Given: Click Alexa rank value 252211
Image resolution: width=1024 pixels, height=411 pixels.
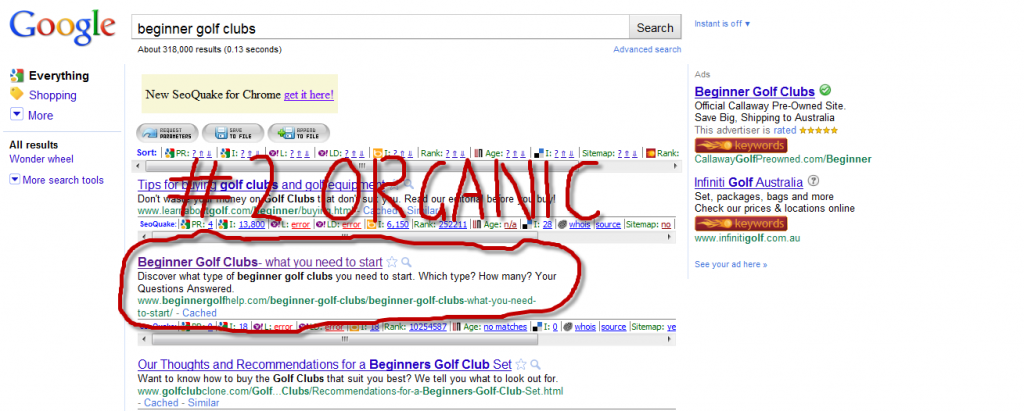Looking at the screenshot, I should pos(453,224).
